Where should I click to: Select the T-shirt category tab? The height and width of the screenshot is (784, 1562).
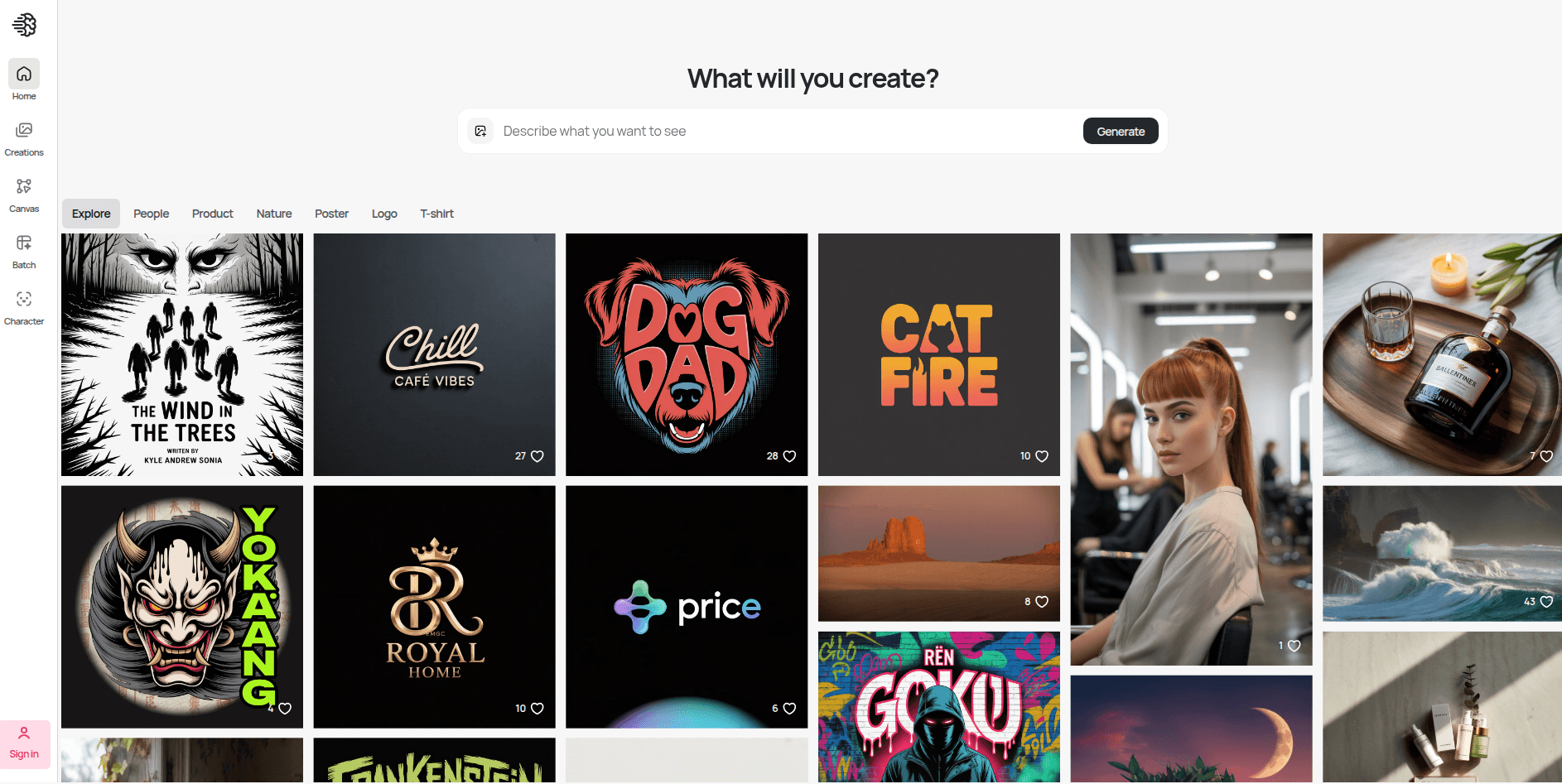(436, 214)
